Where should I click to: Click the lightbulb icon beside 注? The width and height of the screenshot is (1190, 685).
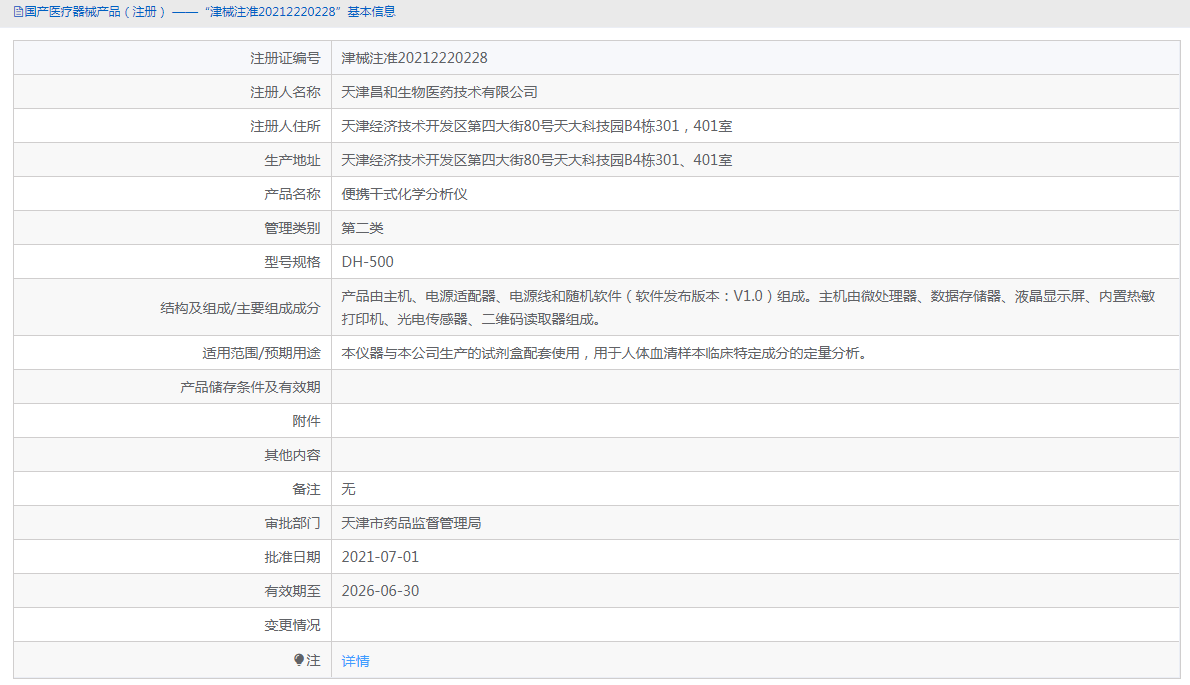(x=298, y=660)
